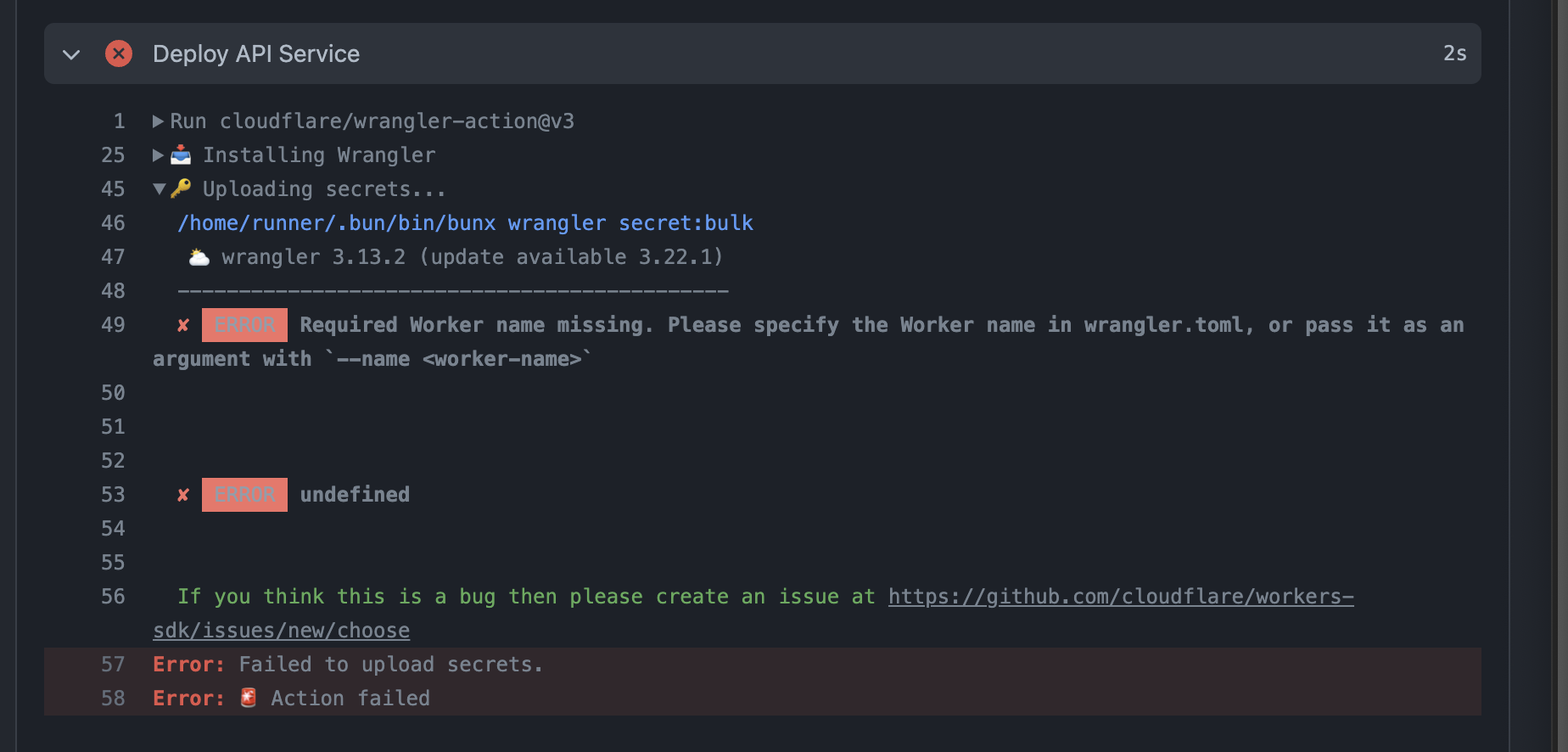Screen dimensions: 1568x752
Task: Click the red X mark on line 53
Action: point(183,495)
